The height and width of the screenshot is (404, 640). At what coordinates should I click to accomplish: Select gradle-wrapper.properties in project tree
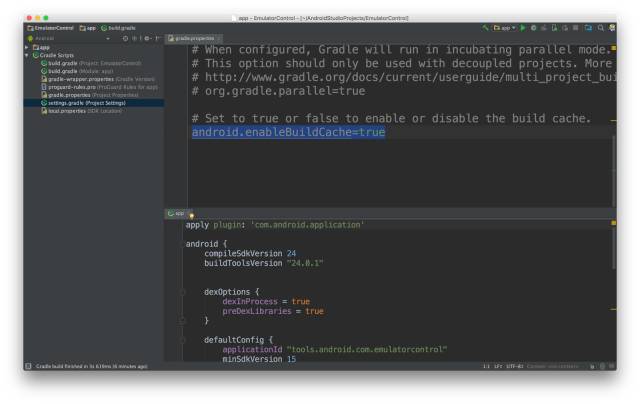(x=98, y=79)
